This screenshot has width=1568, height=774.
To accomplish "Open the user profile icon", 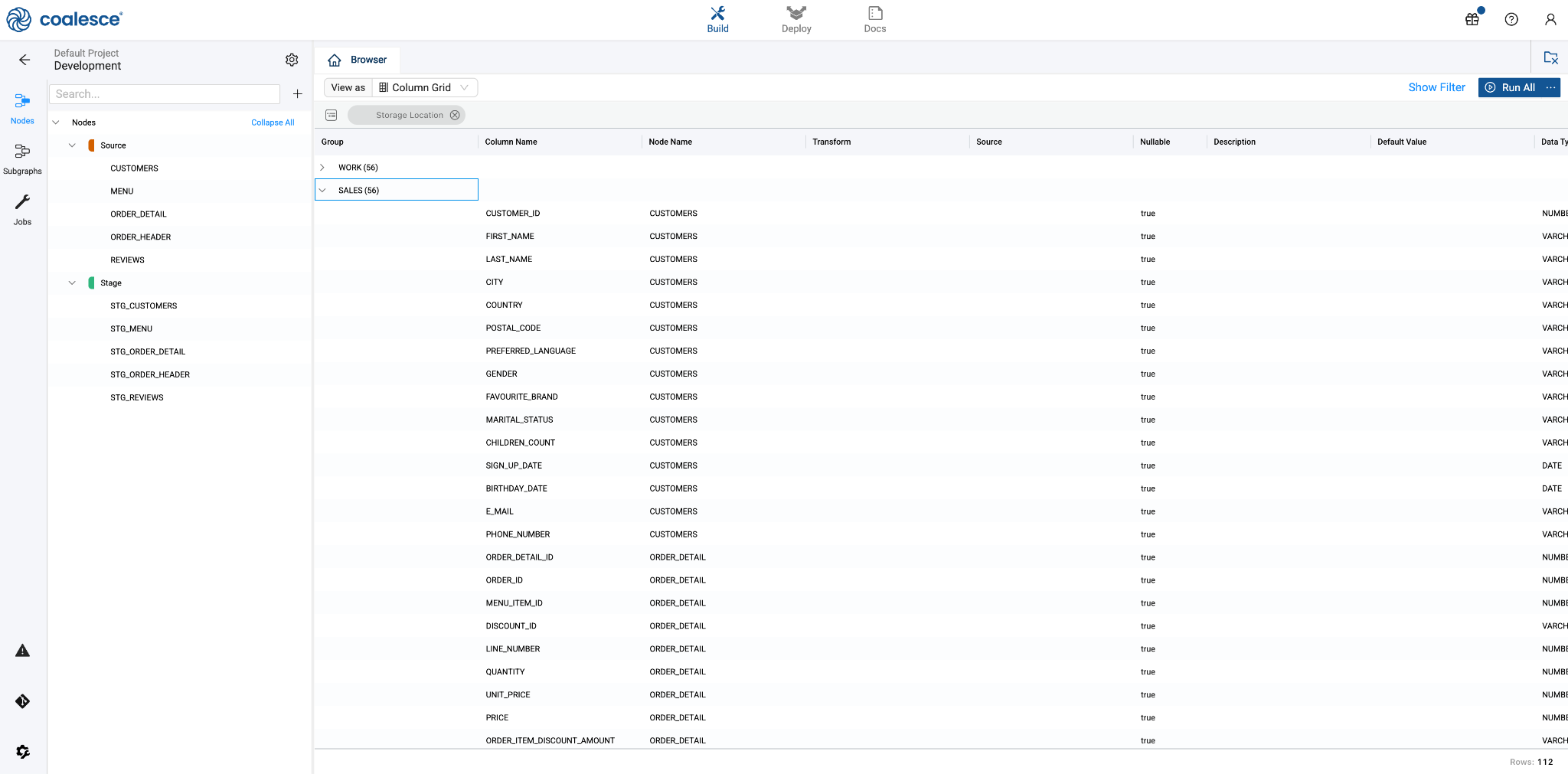I will point(1550,20).
